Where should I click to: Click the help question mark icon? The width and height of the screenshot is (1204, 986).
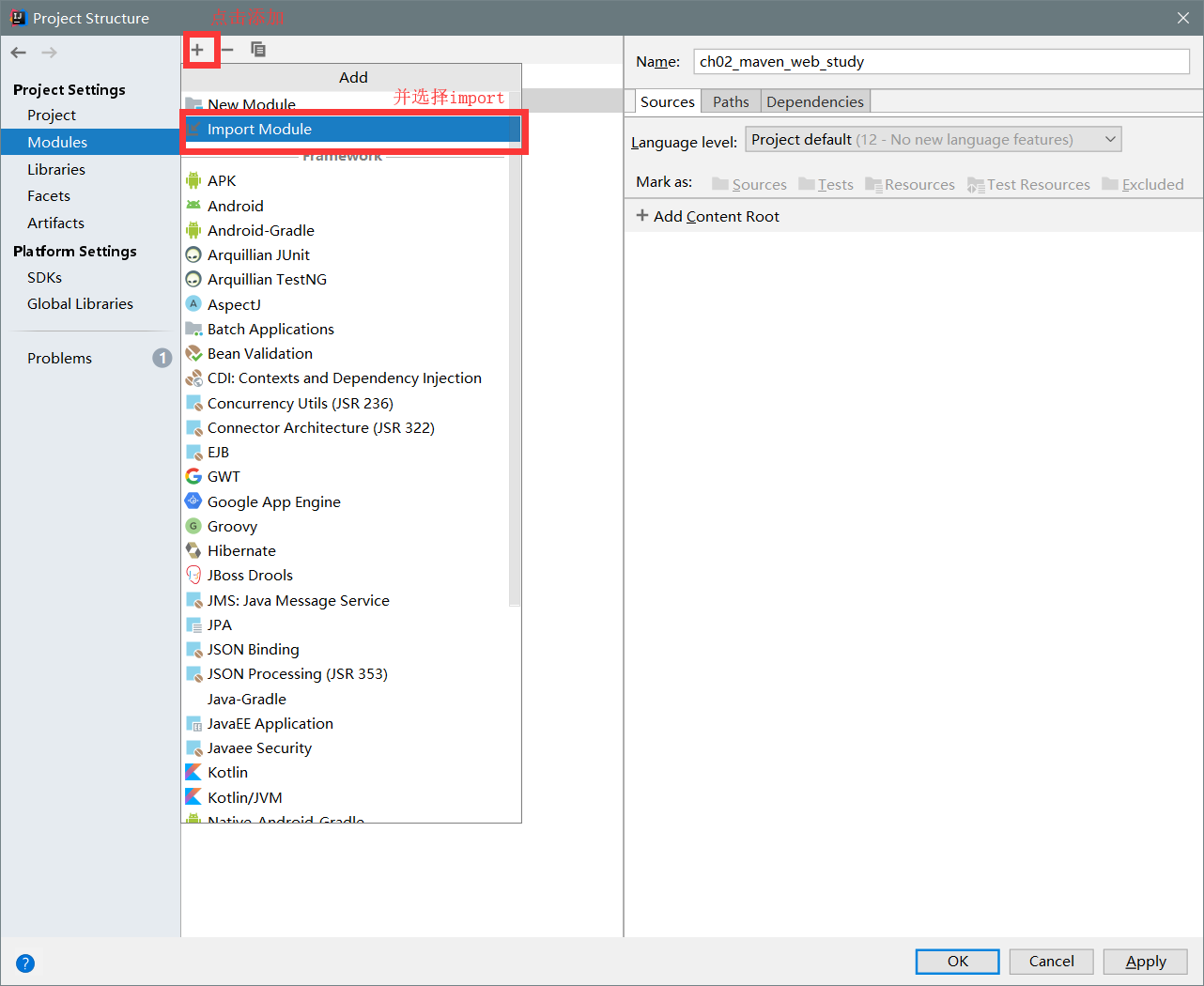[x=24, y=963]
